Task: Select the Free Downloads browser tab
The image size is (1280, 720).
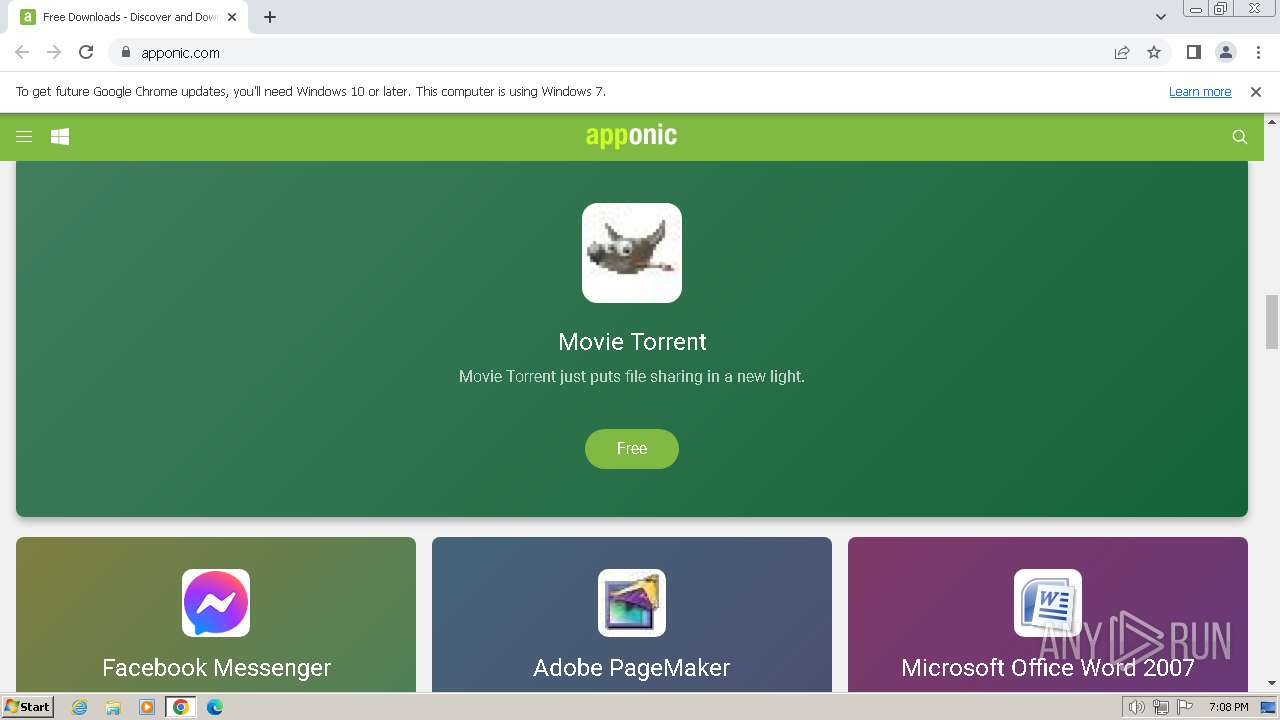Action: coord(129,17)
